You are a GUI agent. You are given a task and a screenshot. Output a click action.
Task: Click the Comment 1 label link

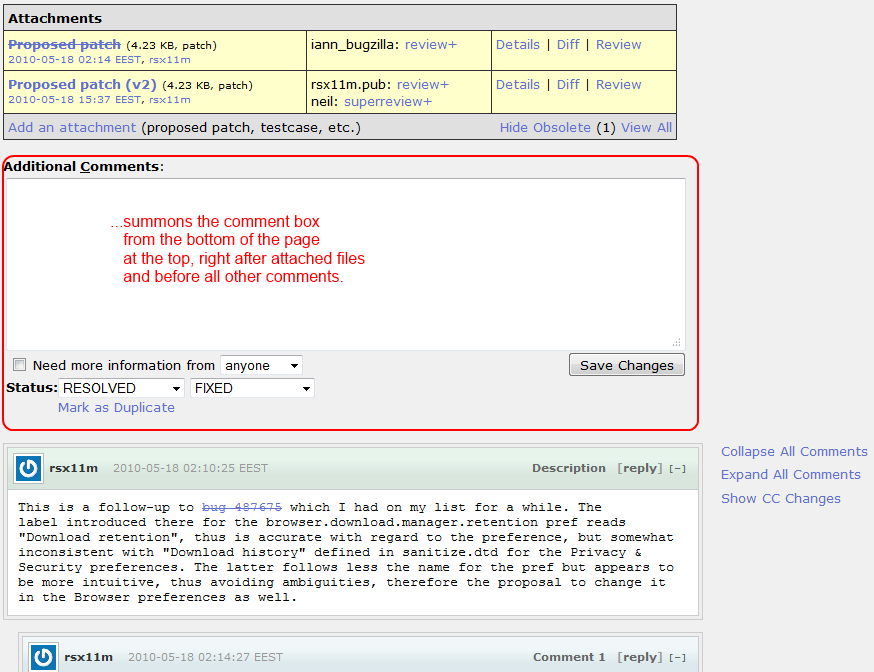pyautogui.click(x=569, y=657)
